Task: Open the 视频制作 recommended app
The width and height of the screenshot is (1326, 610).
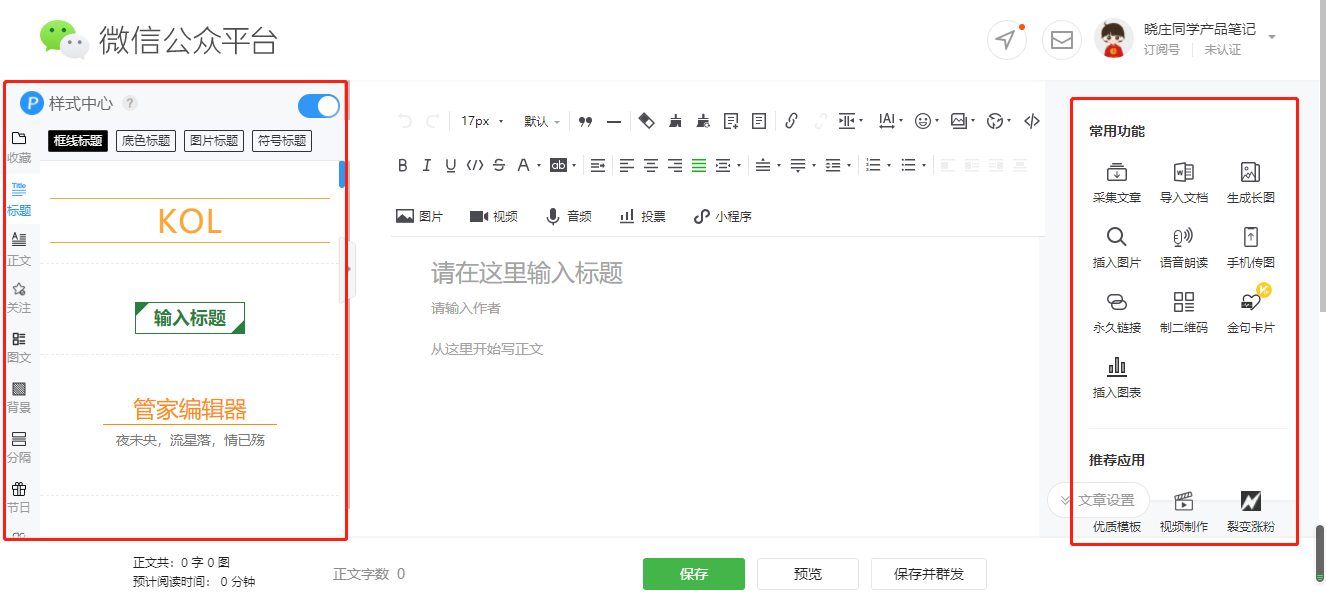Action: (x=1184, y=512)
